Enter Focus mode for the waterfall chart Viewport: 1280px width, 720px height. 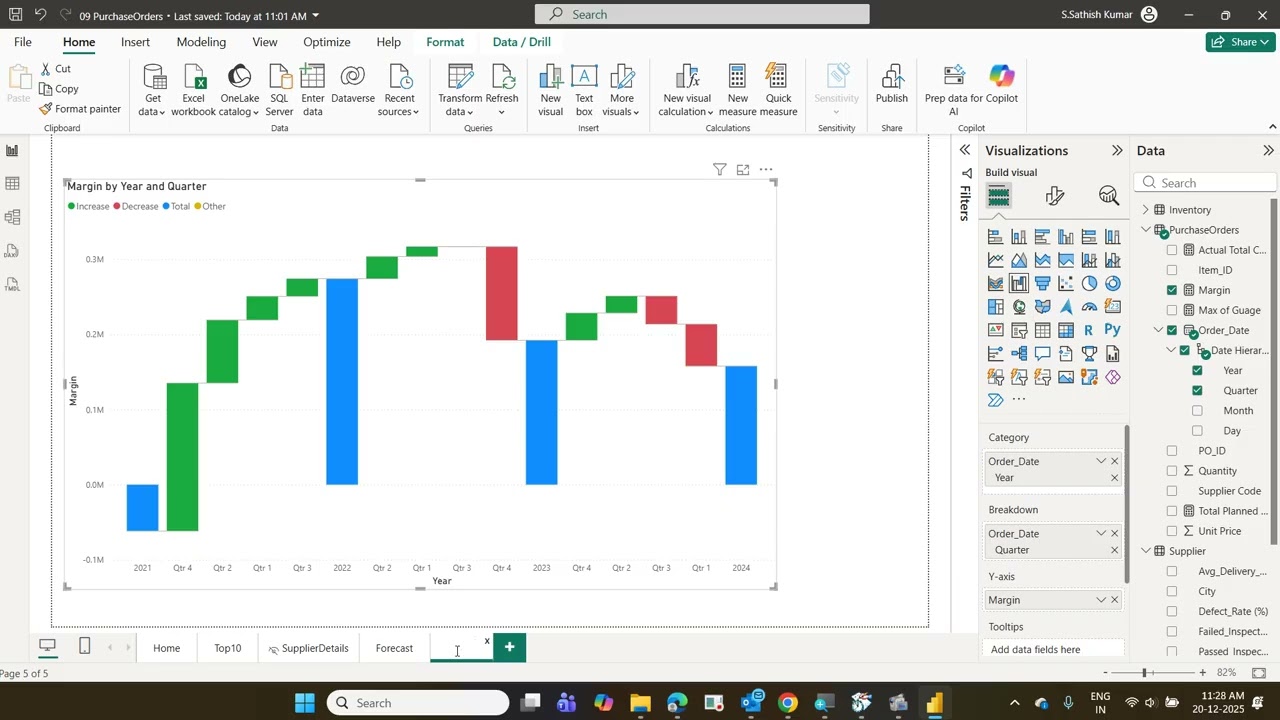(x=743, y=170)
